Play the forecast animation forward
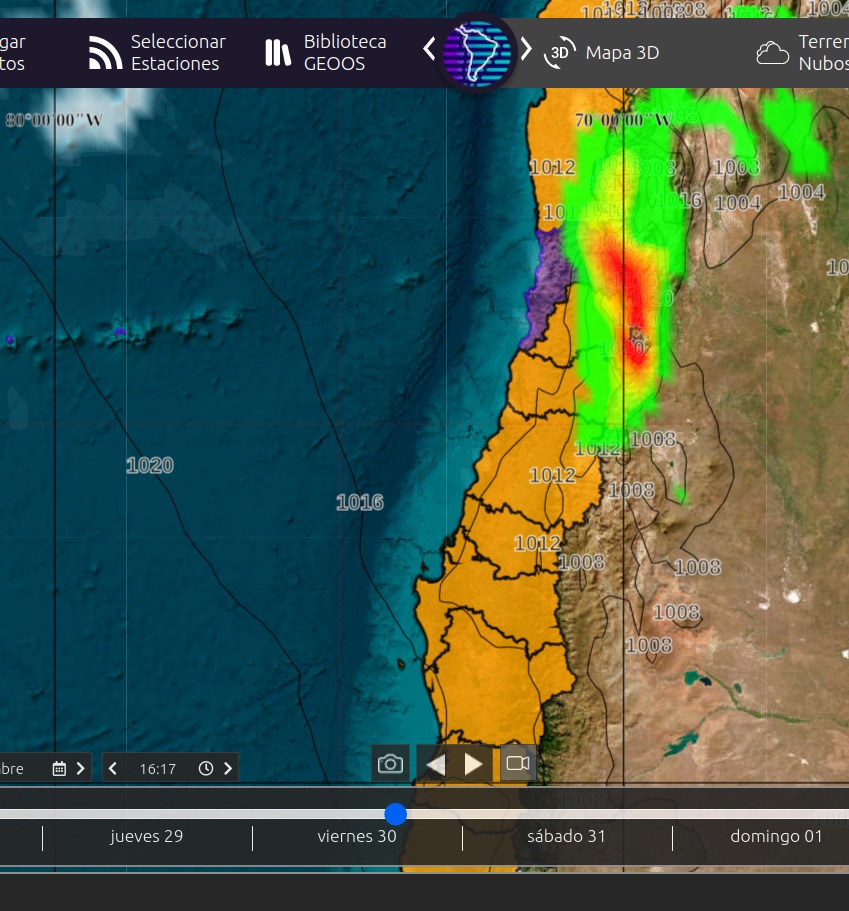 [474, 764]
